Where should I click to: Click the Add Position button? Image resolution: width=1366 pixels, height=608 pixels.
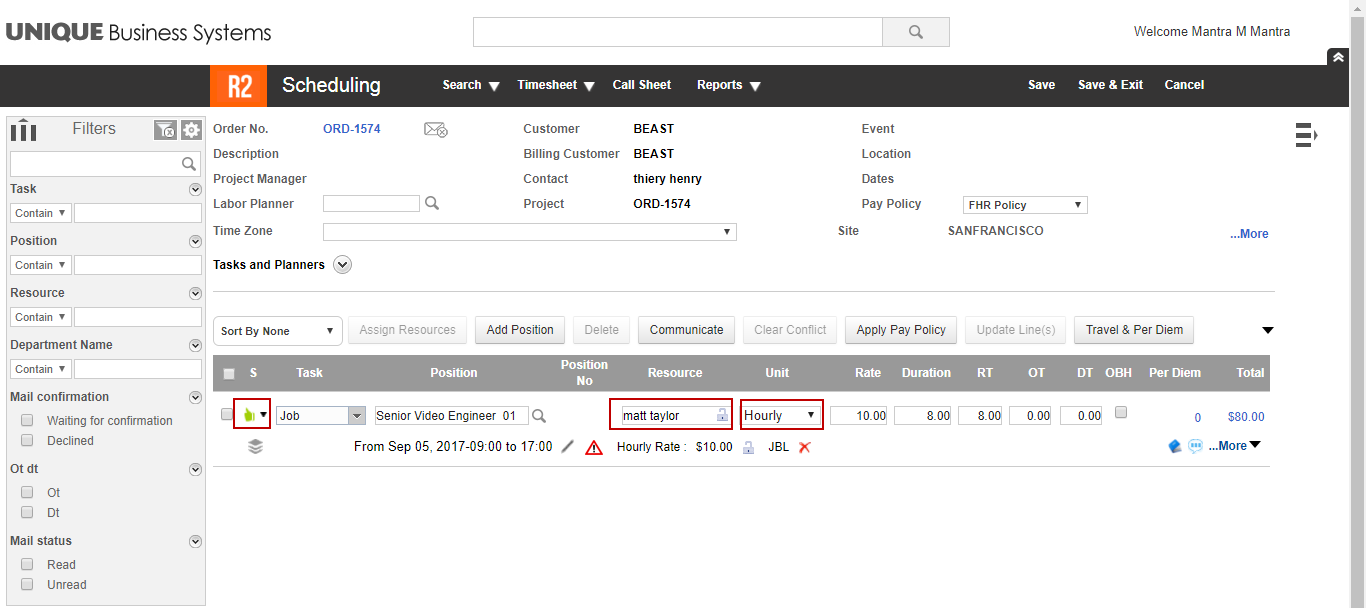520,330
